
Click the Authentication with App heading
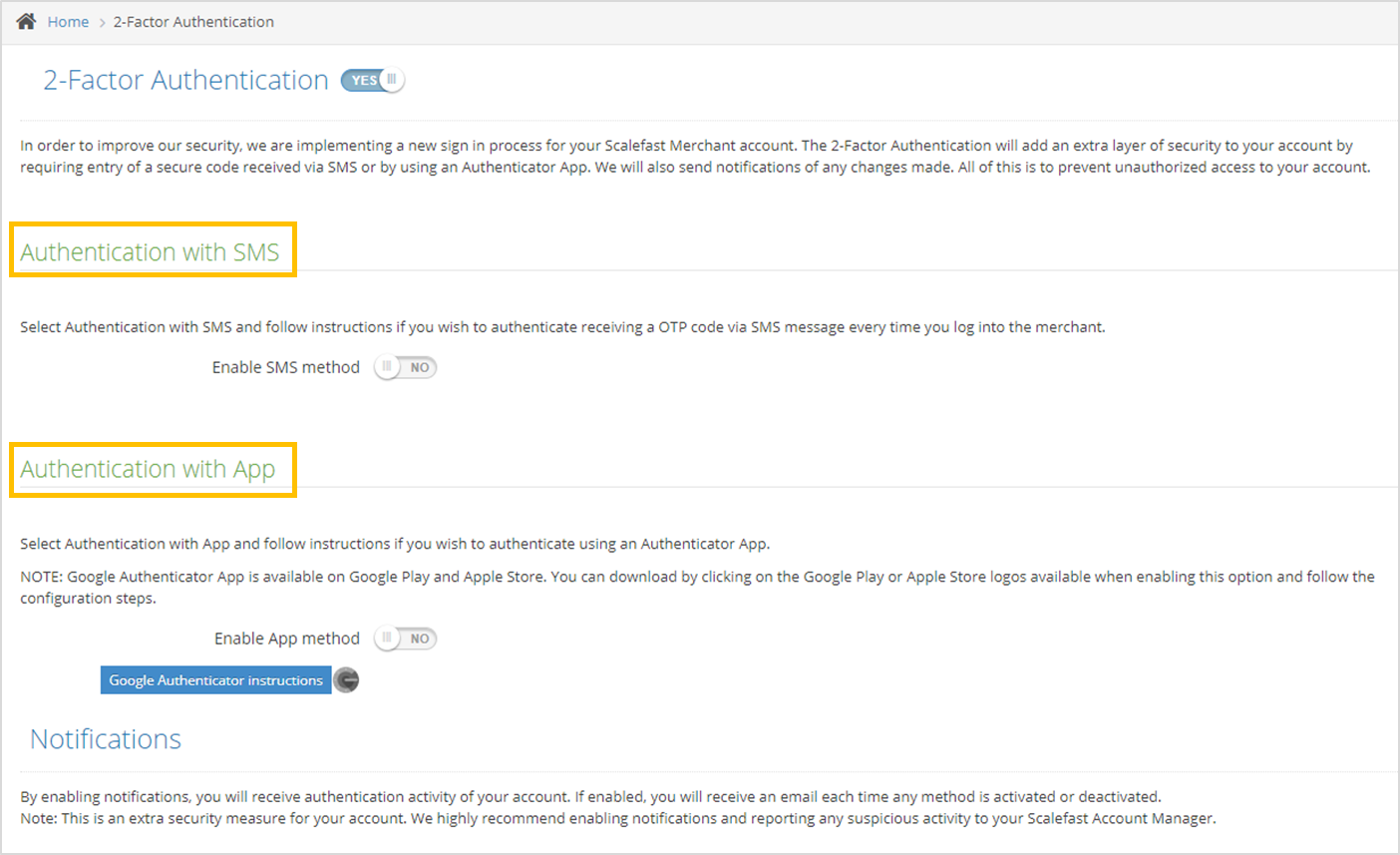click(x=148, y=469)
